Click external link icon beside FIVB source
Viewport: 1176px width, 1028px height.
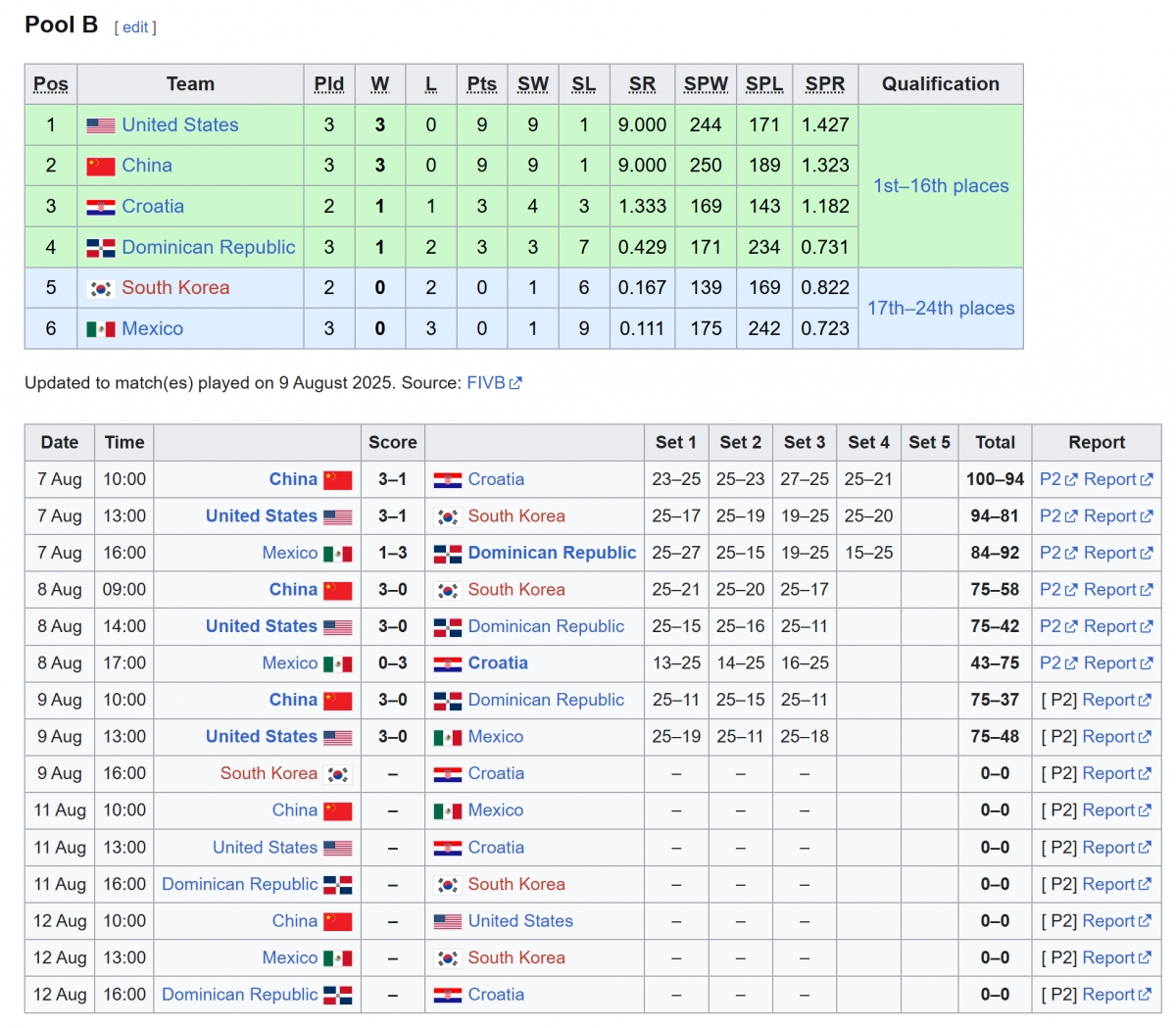(515, 383)
